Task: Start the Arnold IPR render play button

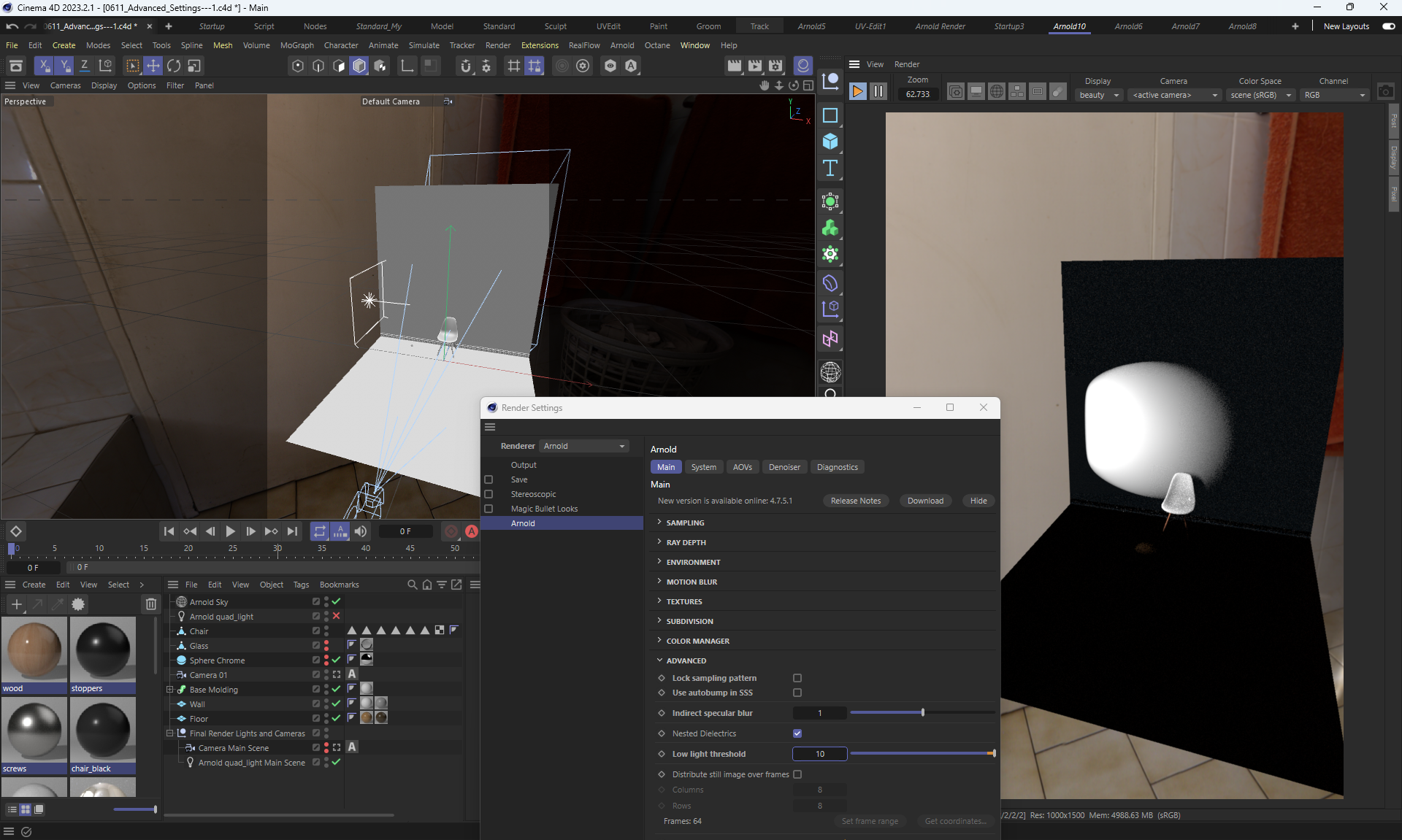Action: click(858, 91)
